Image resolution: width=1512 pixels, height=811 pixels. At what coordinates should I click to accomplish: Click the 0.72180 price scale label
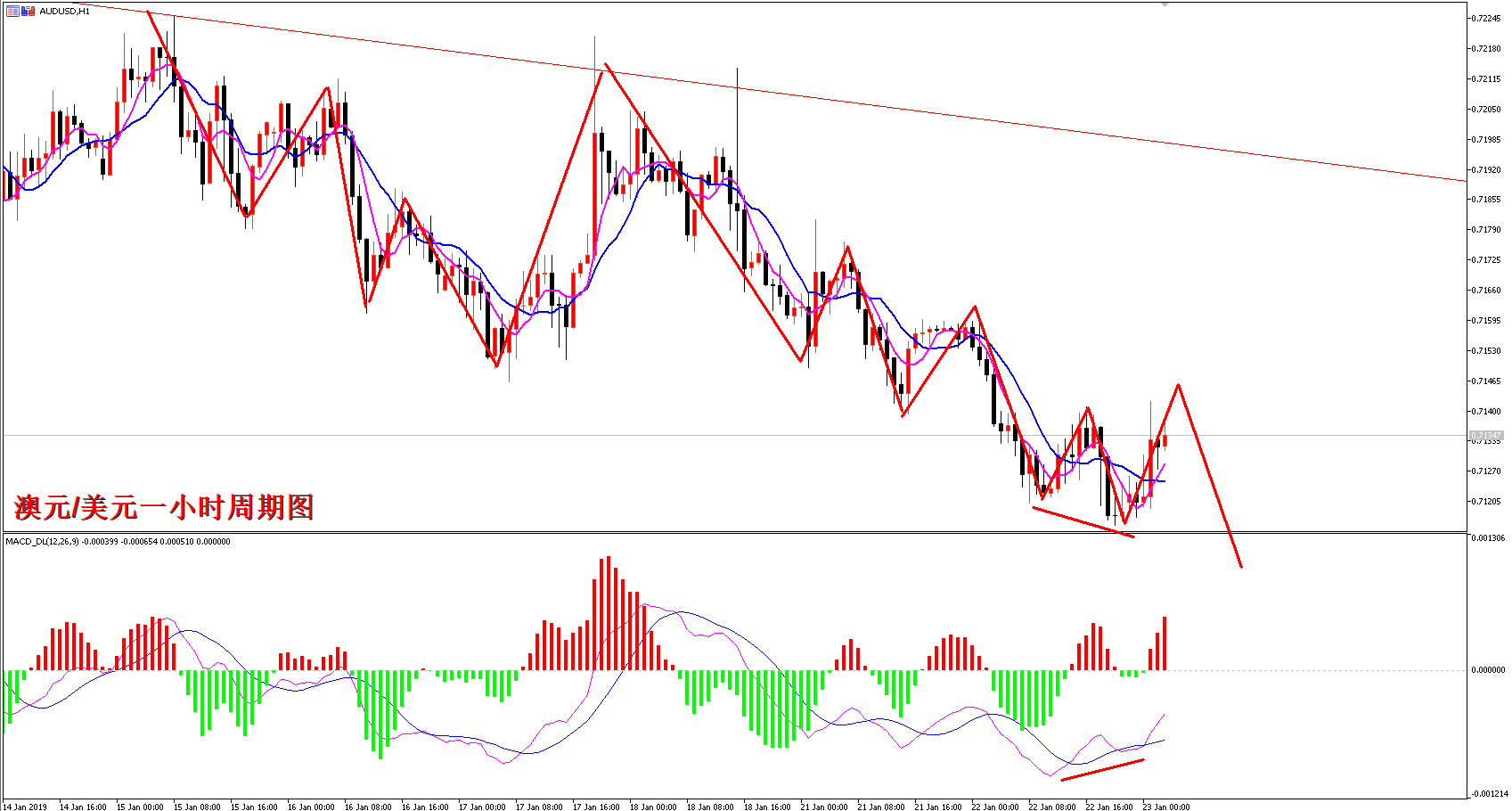(1486, 49)
